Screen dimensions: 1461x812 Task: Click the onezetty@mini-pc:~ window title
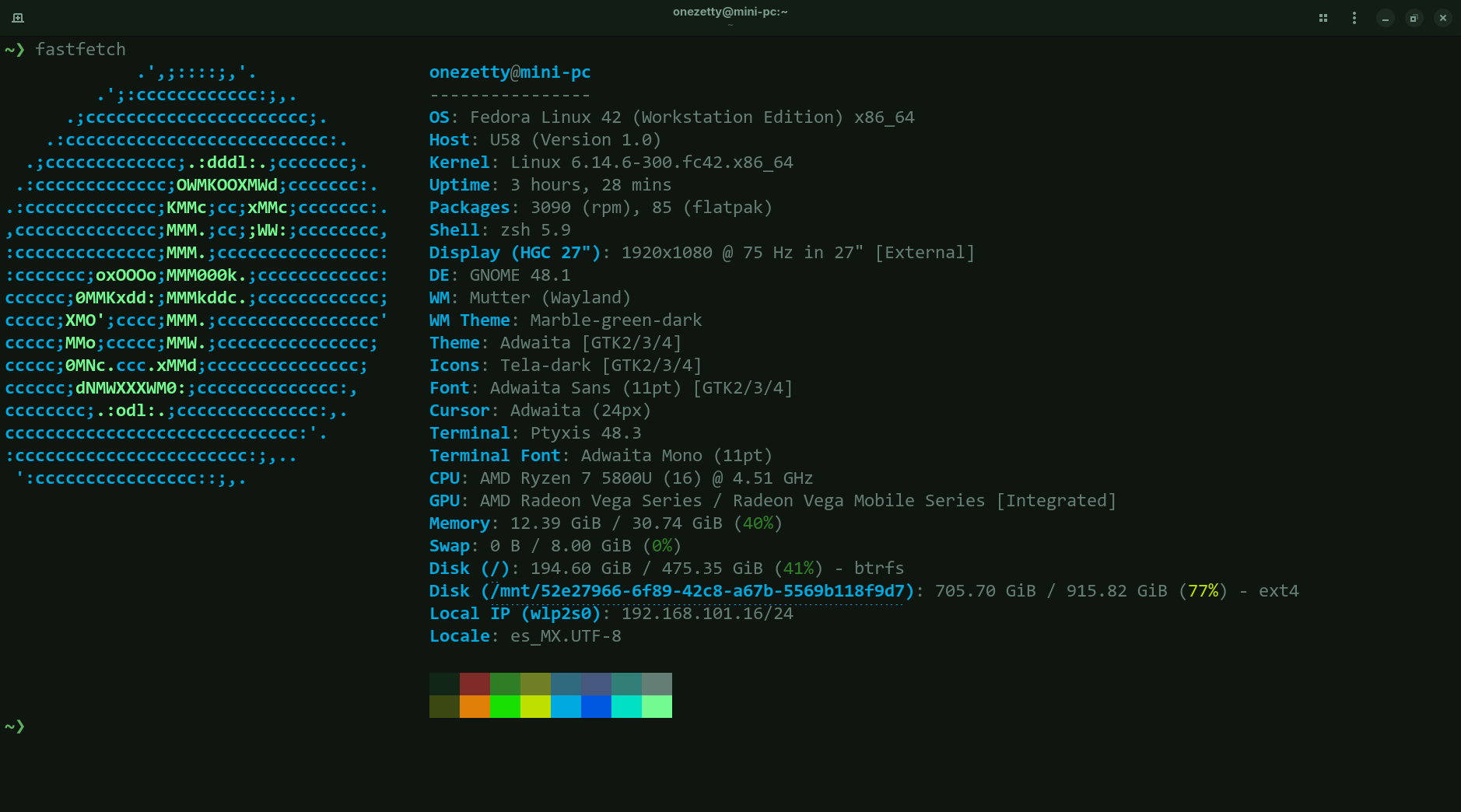coord(730,12)
